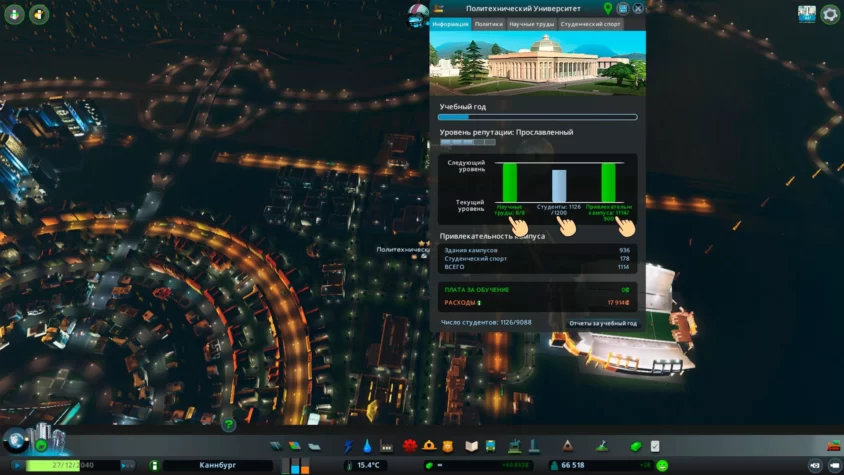Change simulation speed with arrows button

pos(127,465)
